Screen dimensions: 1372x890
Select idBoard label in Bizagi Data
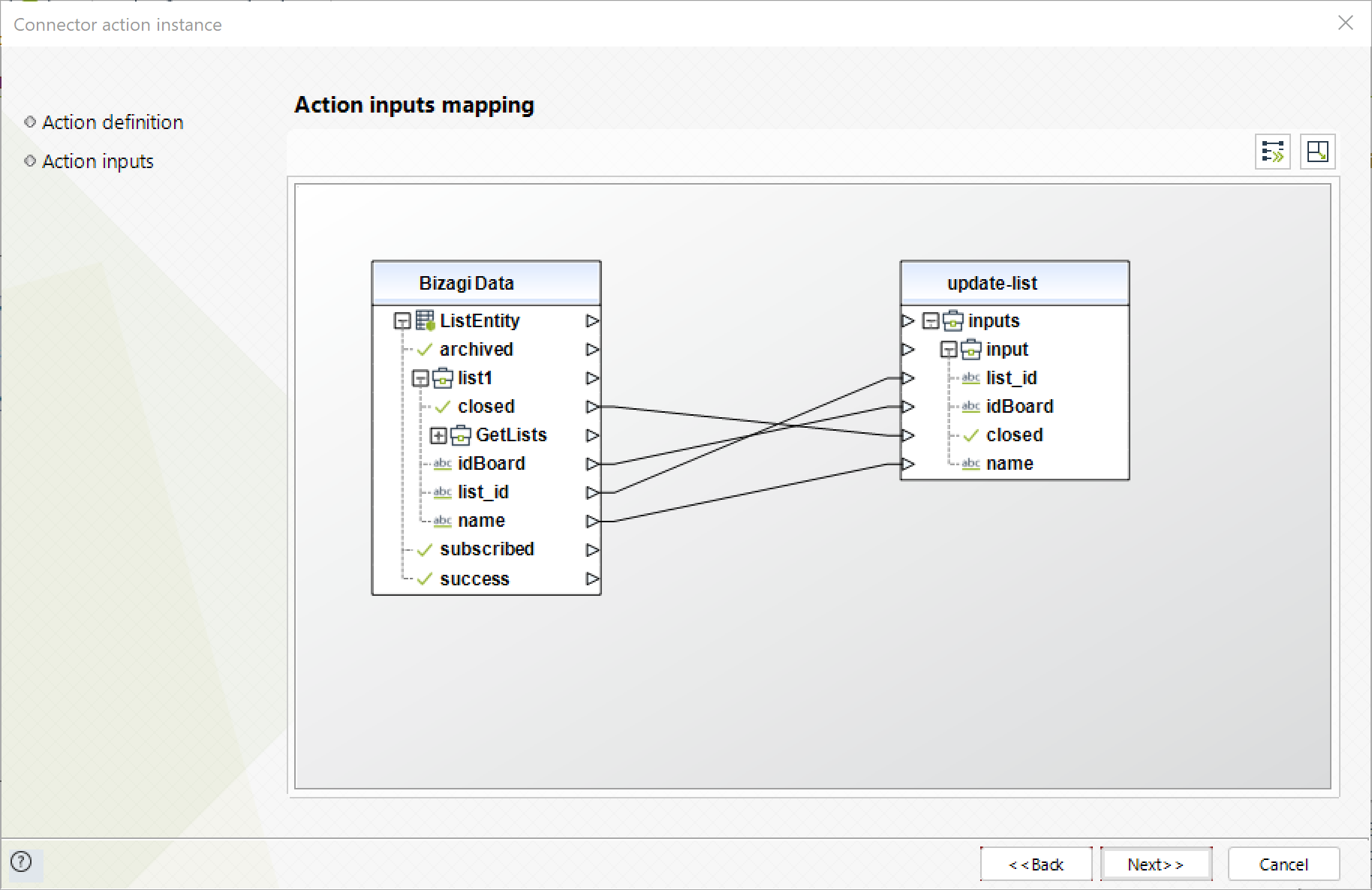point(492,464)
